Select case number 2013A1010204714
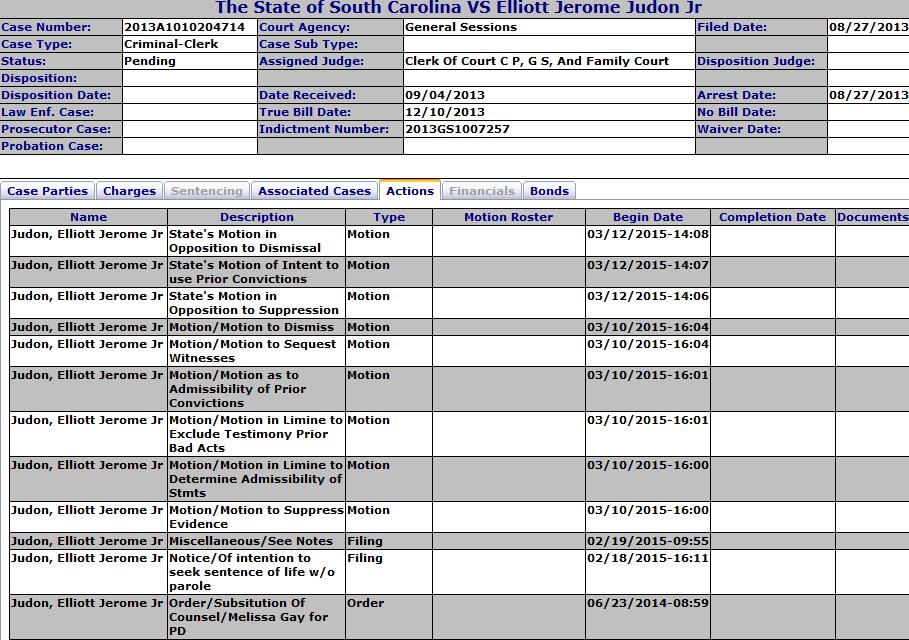The image size is (909, 640). click(x=184, y=27)
